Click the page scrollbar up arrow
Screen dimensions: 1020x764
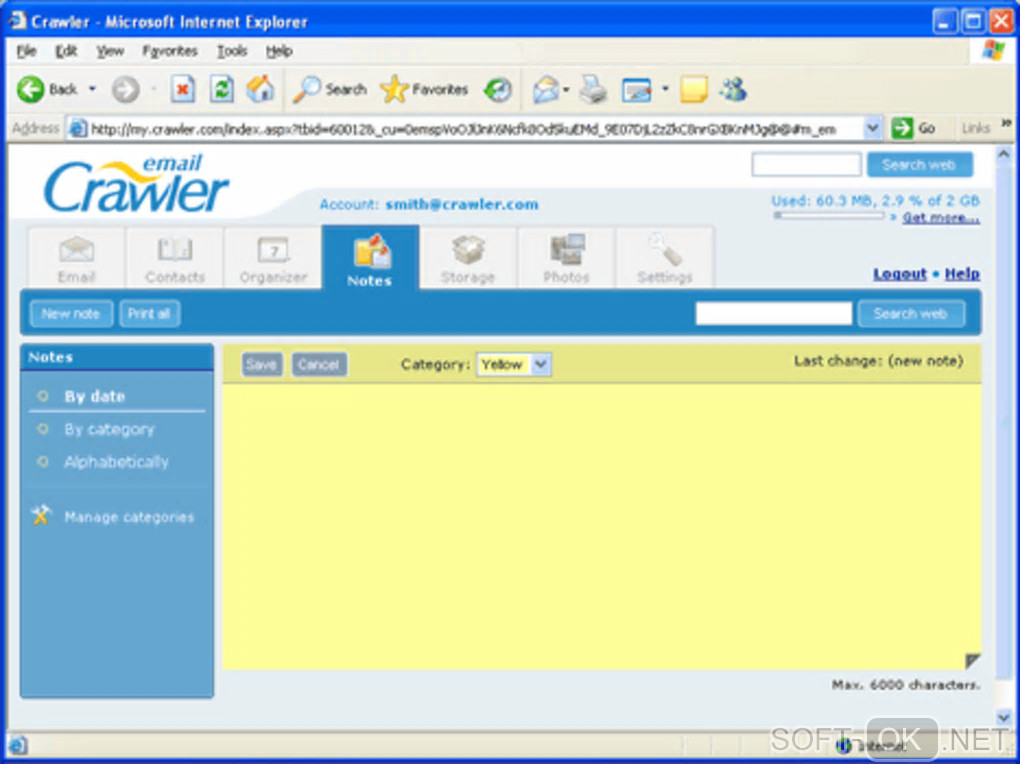click(x=1002, y=155)
